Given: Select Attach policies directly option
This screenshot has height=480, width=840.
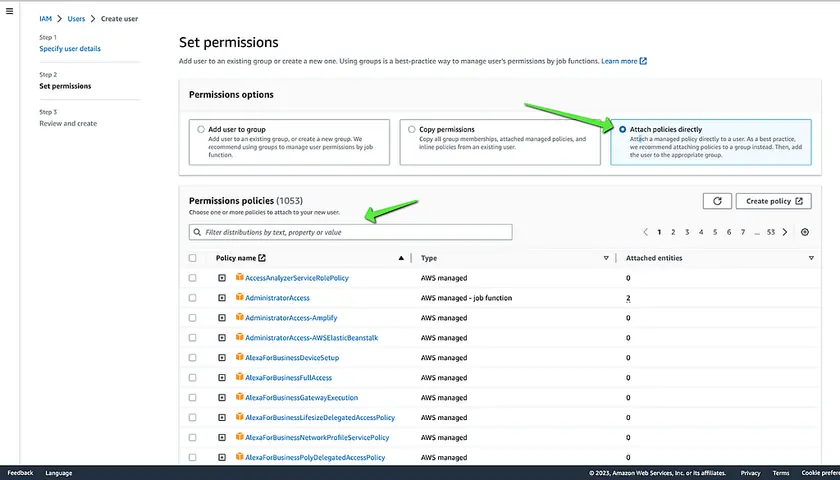Looking at the screenshot, I should pos(622,129).
